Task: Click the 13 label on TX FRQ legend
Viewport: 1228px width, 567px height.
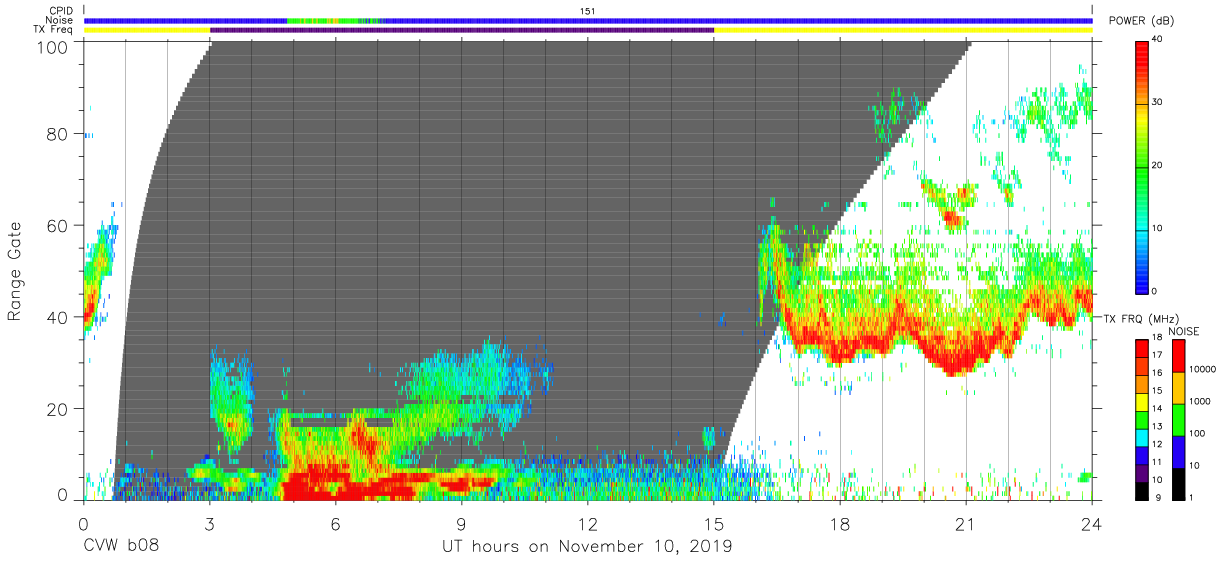Action: [x=1157, y=426]
